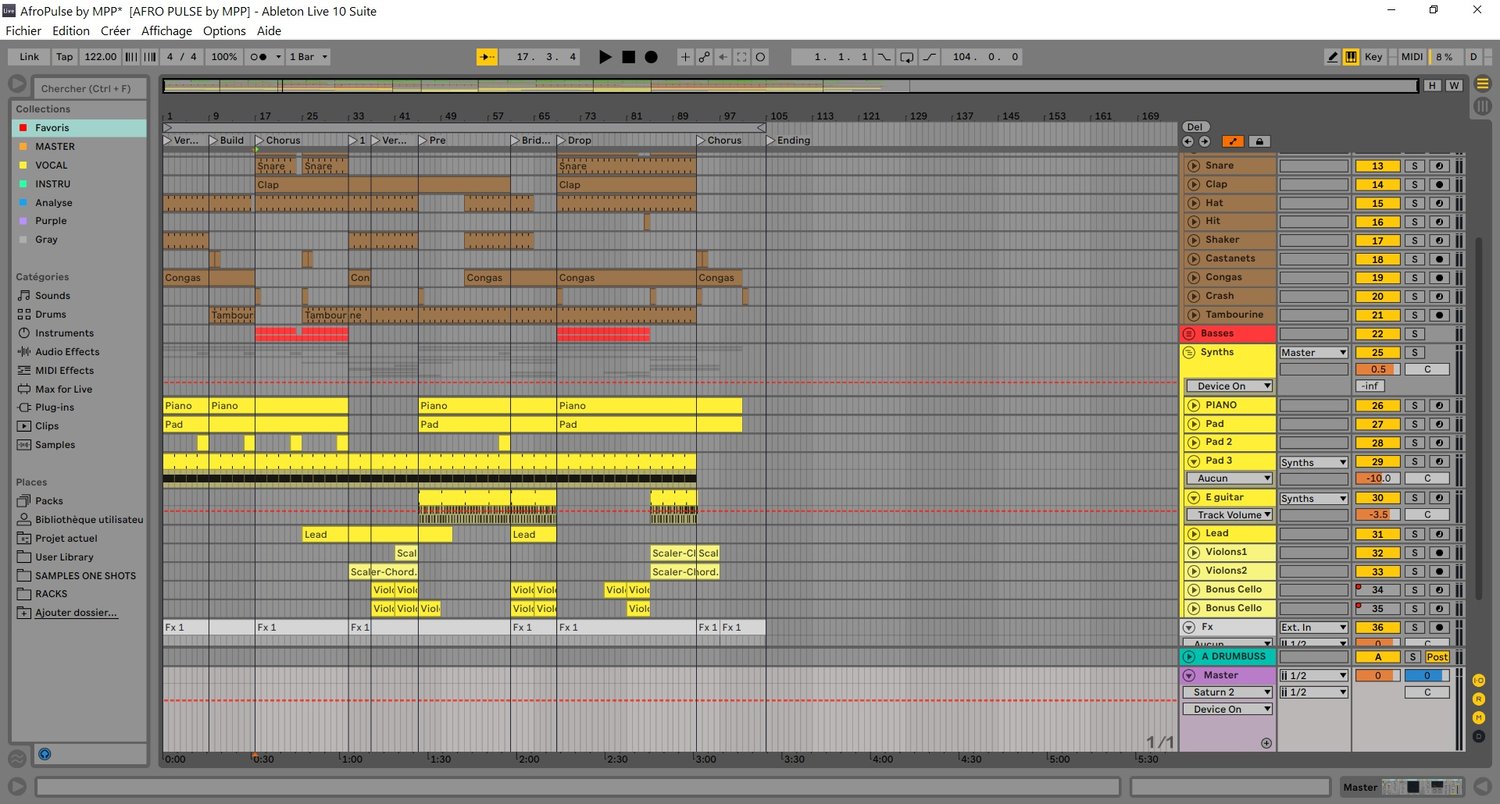Viewport: 1500px width, 804px height.
Task: Click Ajouter dossier in Places
Action: [x=76, y=613]
